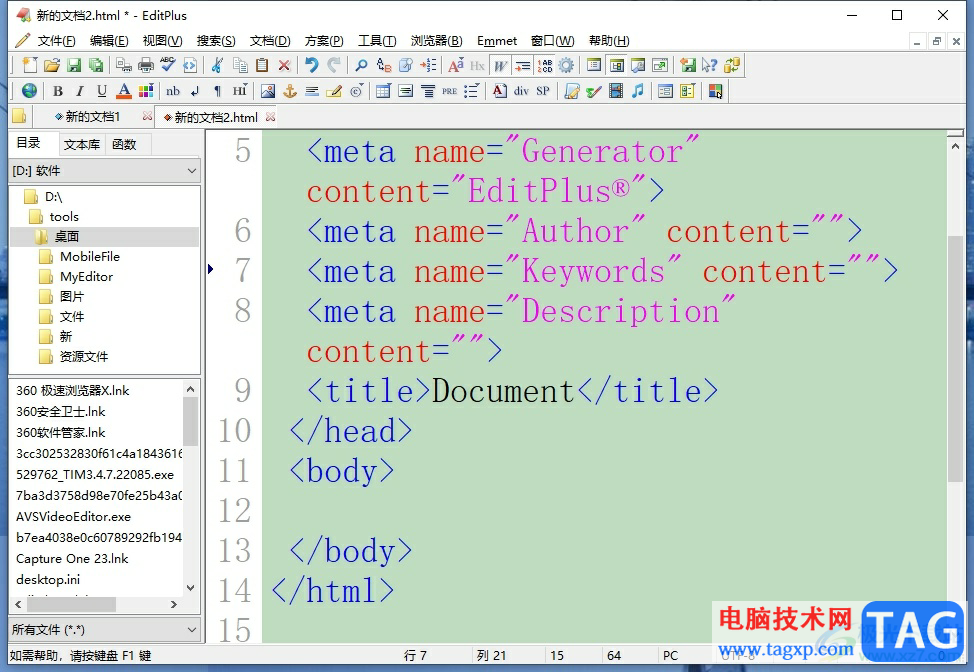Toggle Auto Indent toolbar icon
Image resolution: width=974 pixels, height=672 pixels.
click(x=523, y=65)
